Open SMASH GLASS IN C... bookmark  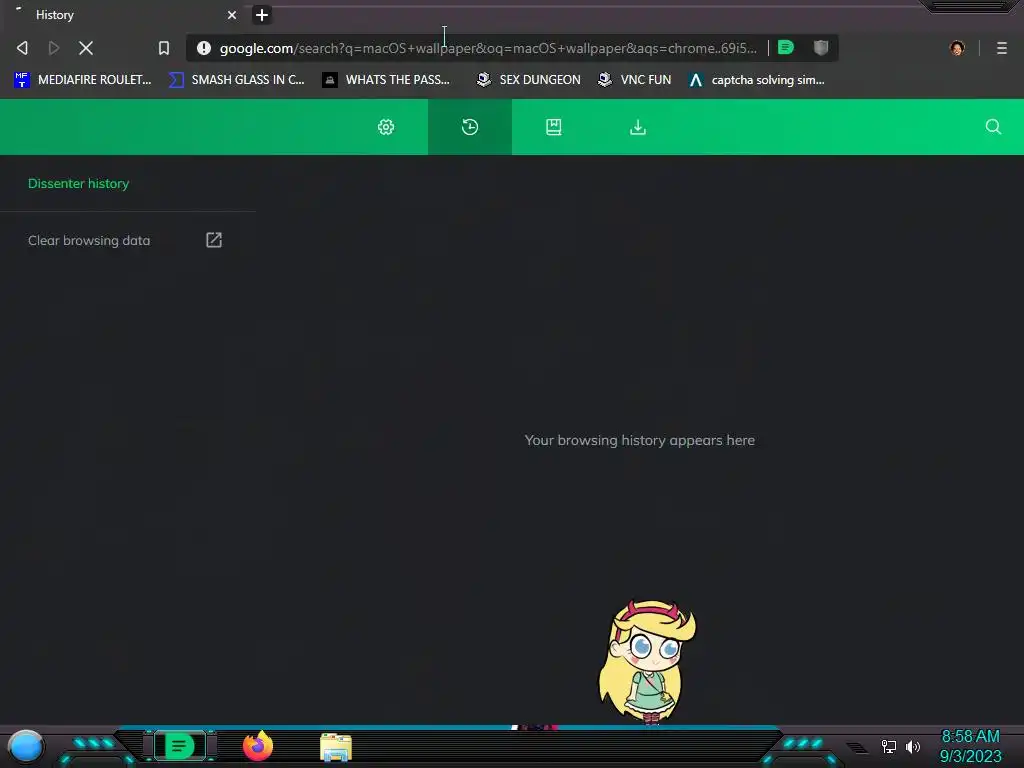236,80
